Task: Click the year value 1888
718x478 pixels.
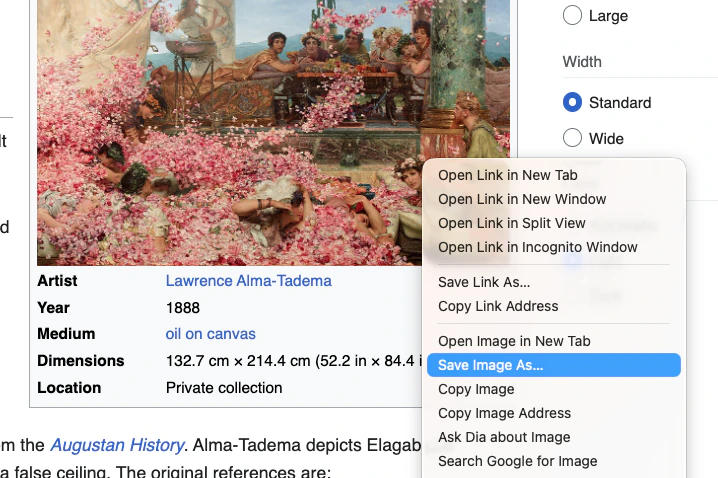Action: point(183,308)
